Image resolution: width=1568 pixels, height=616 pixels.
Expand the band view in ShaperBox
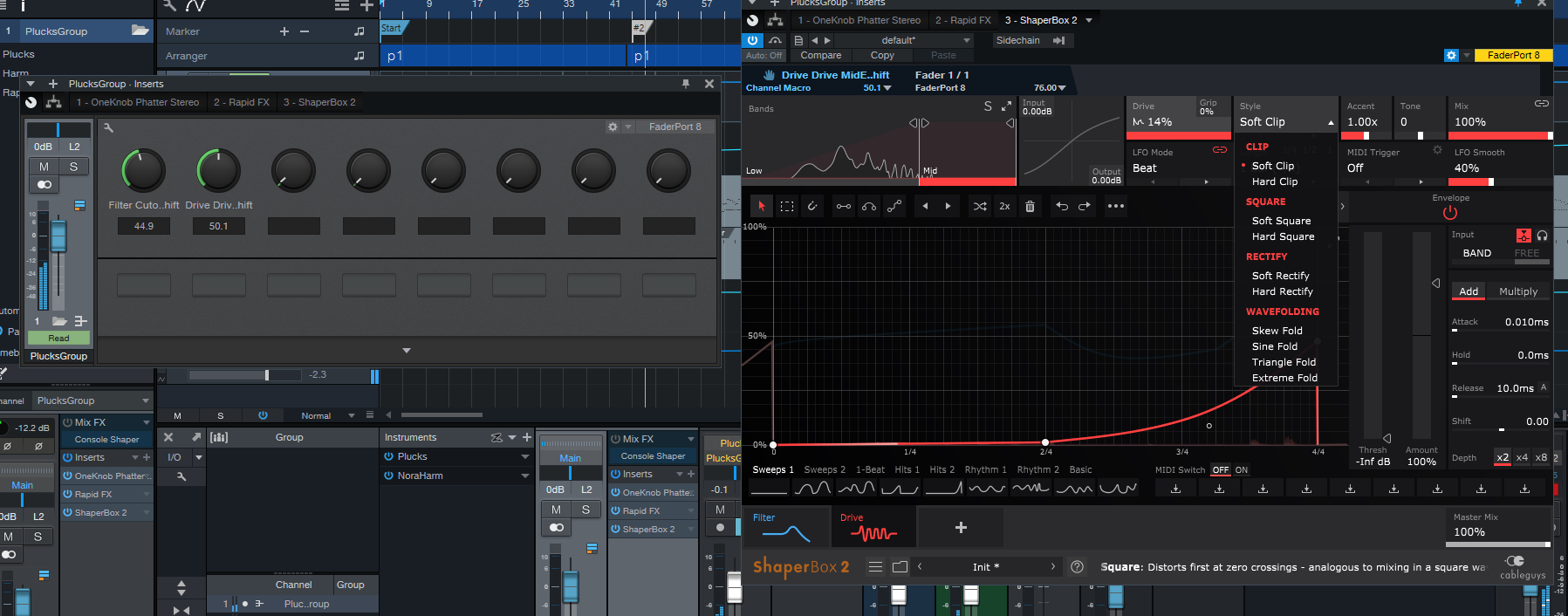tap(1005, 106)
